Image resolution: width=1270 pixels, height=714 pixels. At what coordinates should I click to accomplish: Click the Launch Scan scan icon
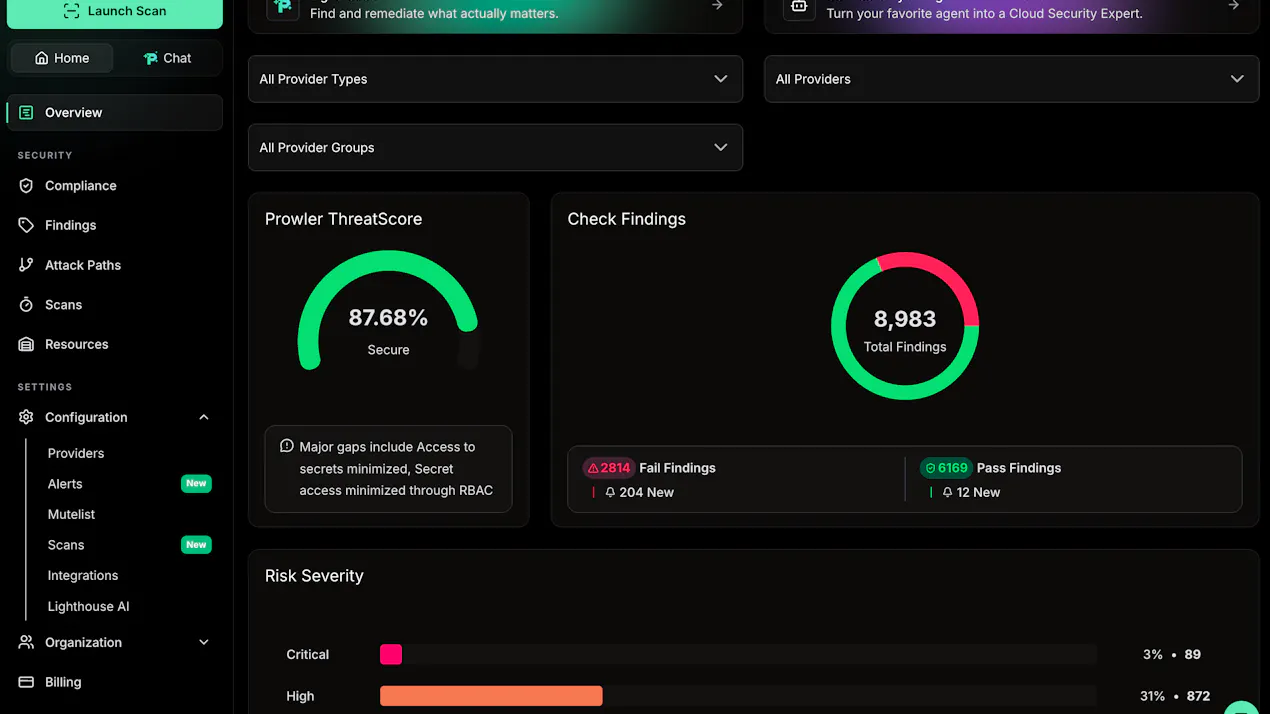71,11
